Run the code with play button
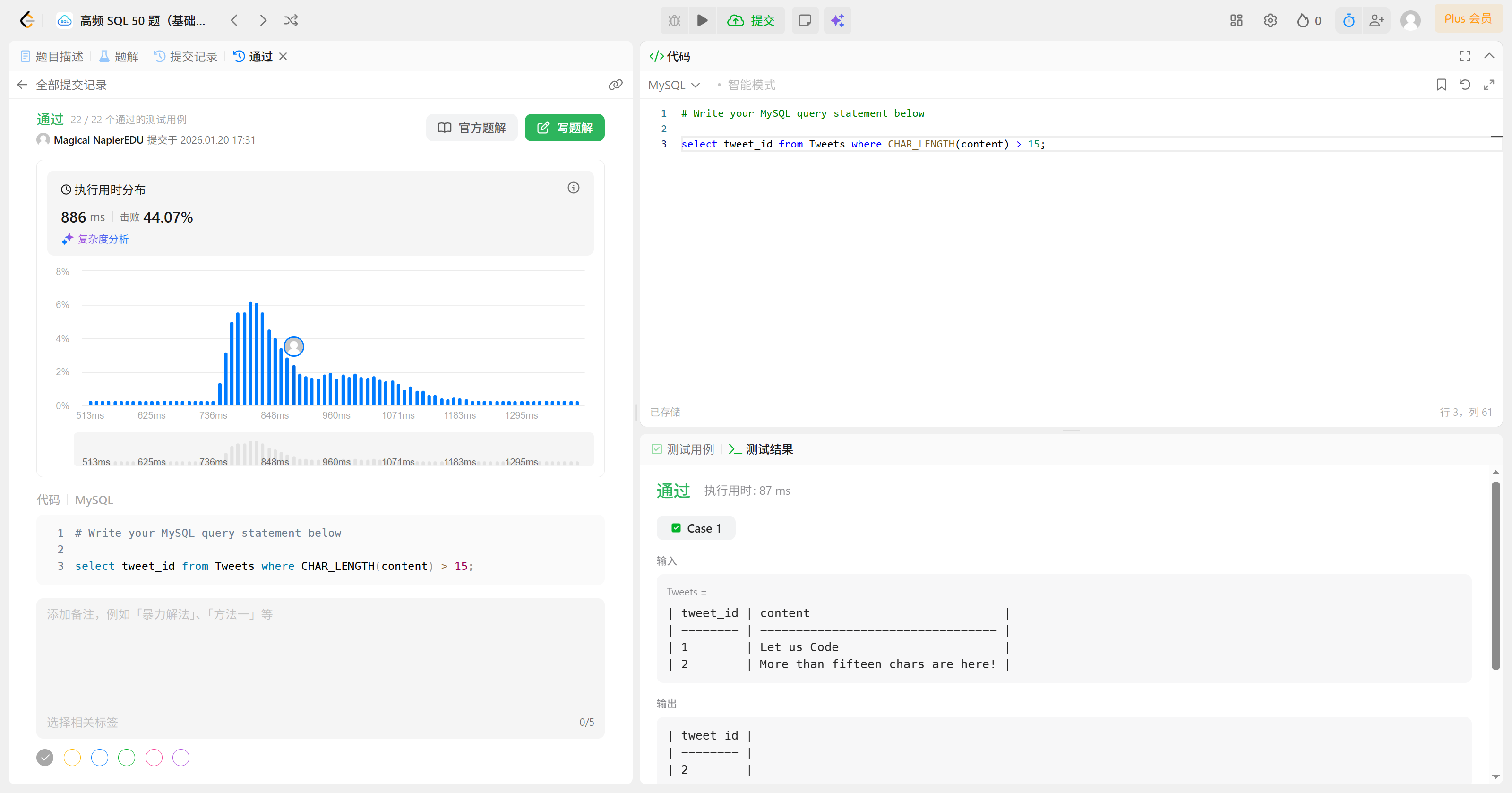1512x793 pixels. coord(702,20)
